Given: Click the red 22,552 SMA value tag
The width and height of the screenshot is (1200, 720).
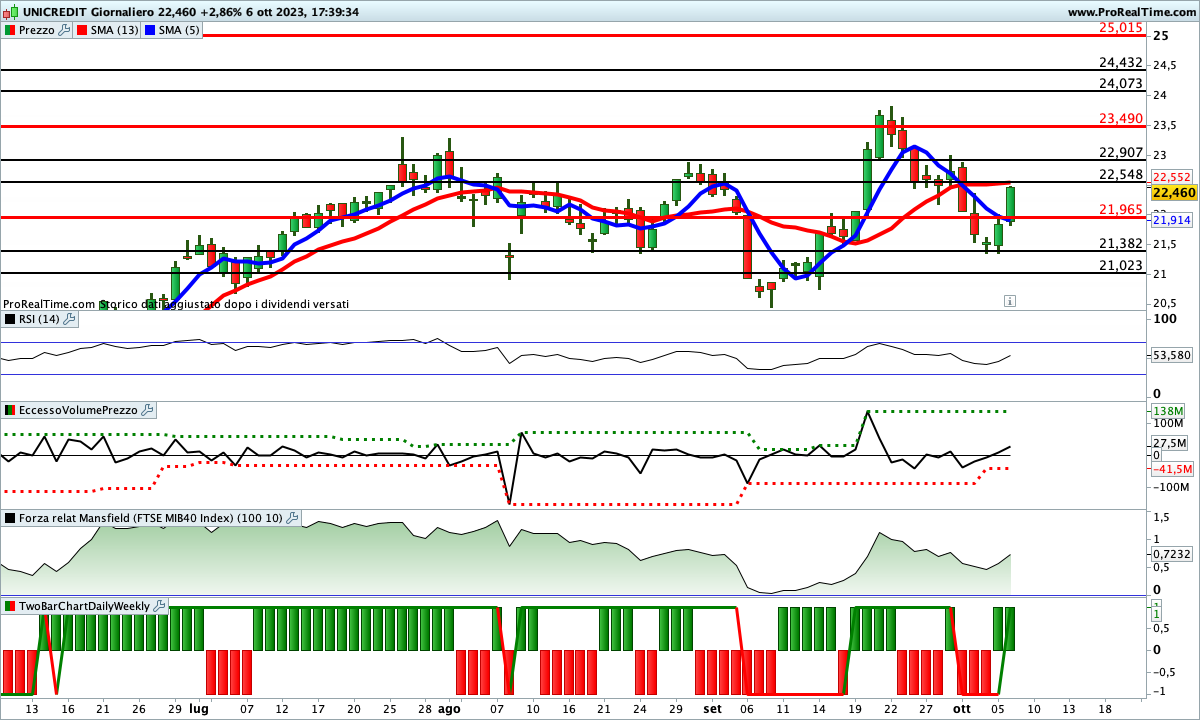Looking at the screenshot, I should point(1174,176).
